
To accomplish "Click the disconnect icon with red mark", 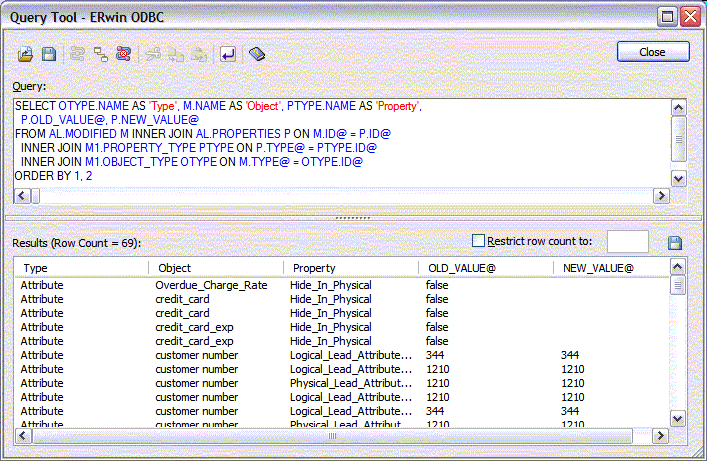I will tap(123, 54).
